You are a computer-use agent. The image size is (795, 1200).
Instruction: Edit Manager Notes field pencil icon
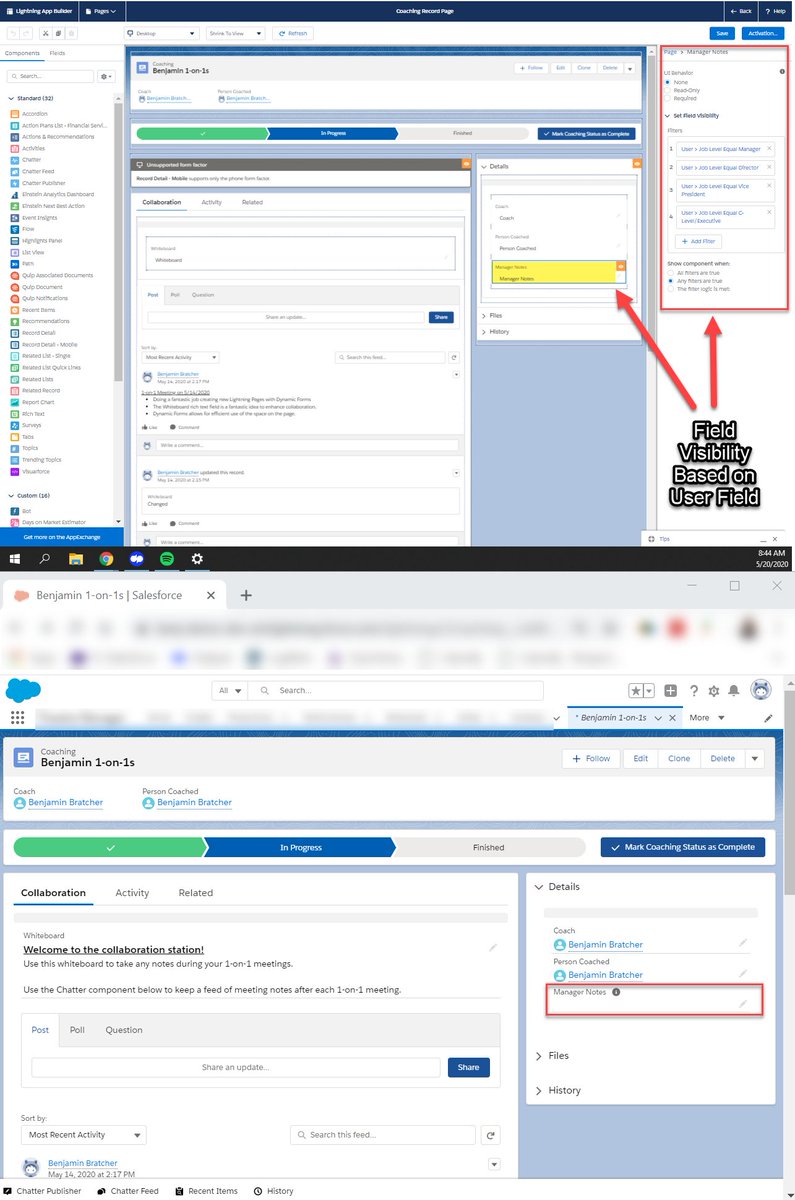pyautogui.click(x=743, y=1003)
